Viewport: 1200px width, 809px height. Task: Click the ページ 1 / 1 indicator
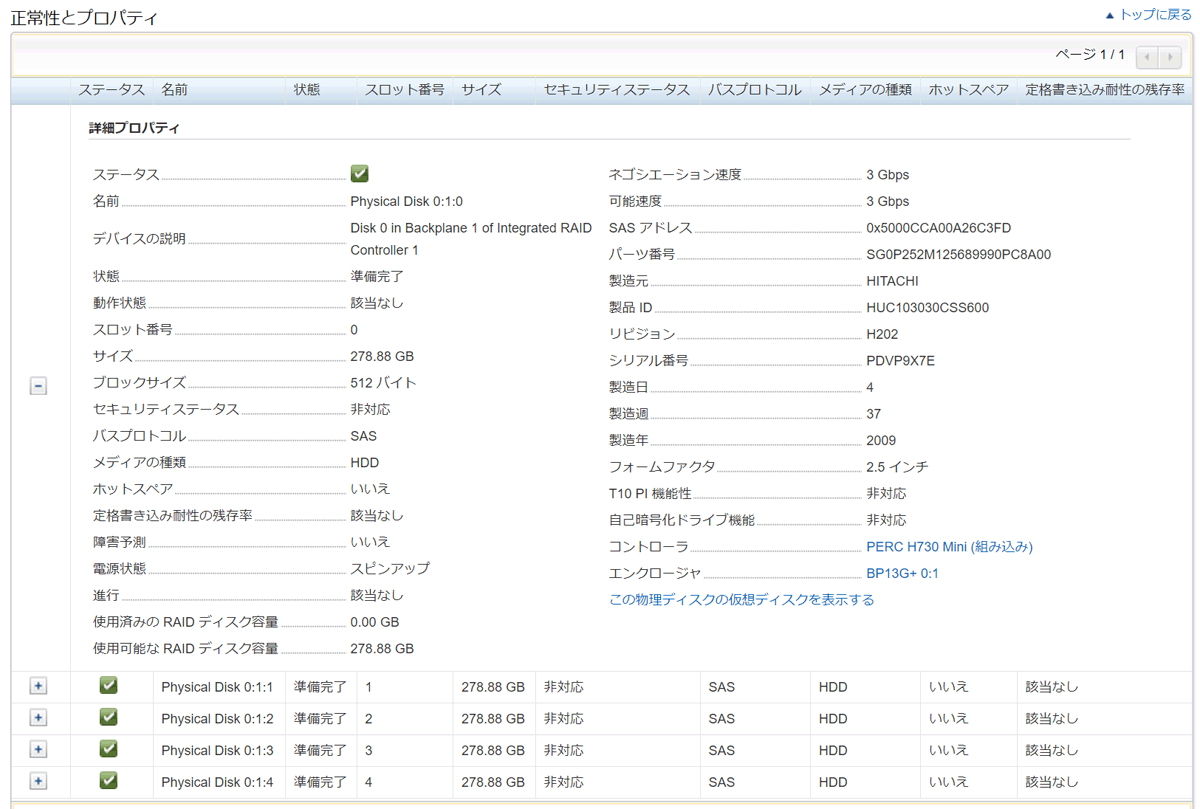tap(1090, 55)
